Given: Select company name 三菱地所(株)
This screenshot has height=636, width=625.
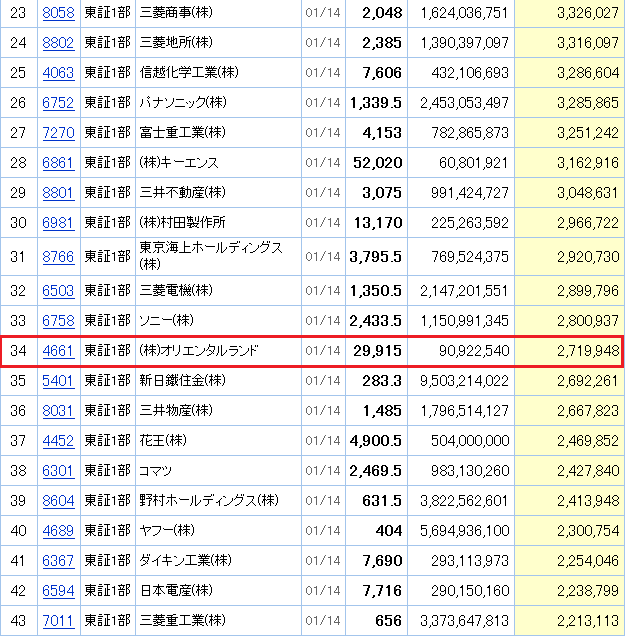Looking at the screenshot, I should [176, 42].
